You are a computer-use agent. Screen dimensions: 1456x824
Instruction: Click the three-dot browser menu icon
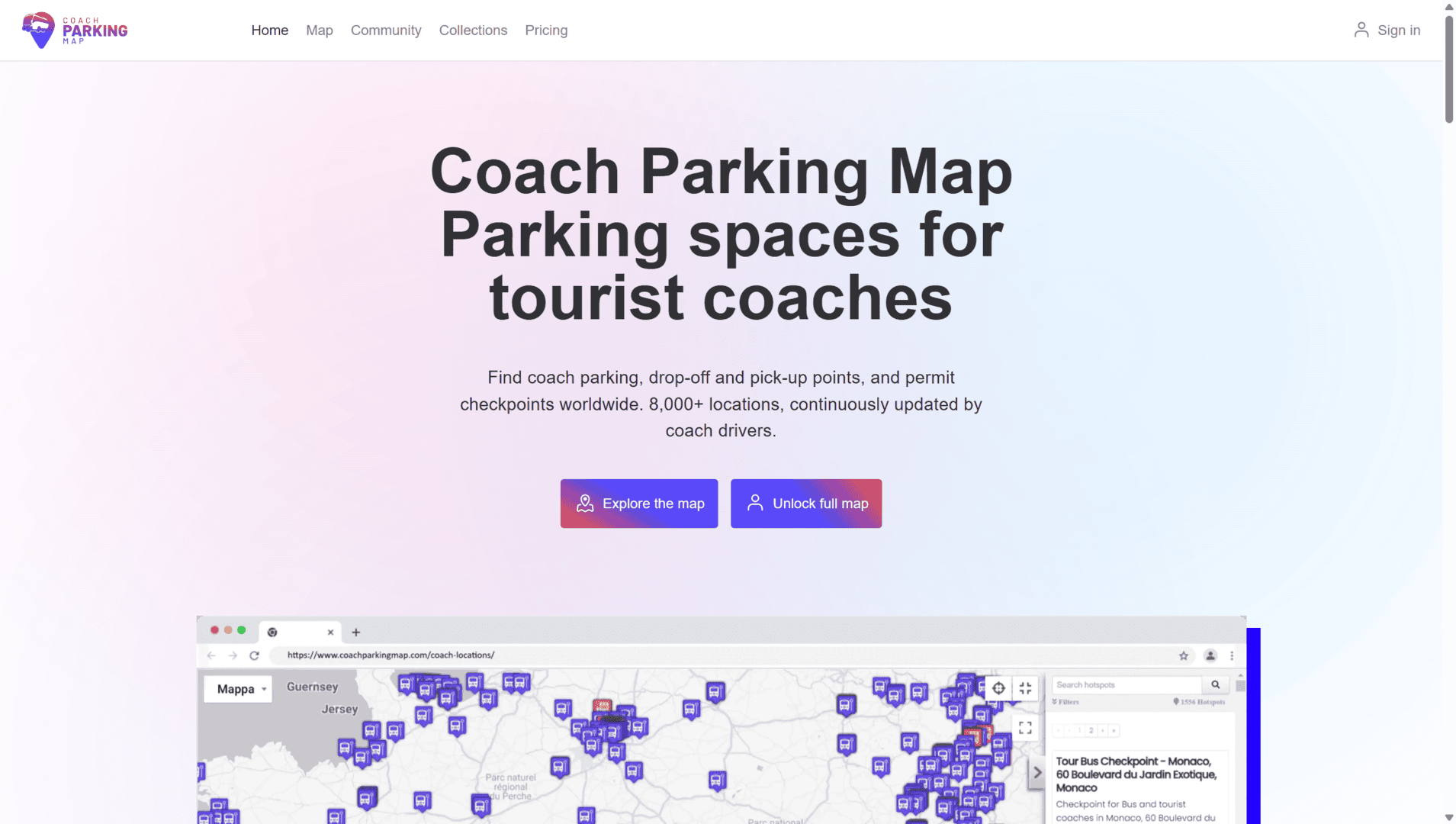click(x=1231, y=655)
